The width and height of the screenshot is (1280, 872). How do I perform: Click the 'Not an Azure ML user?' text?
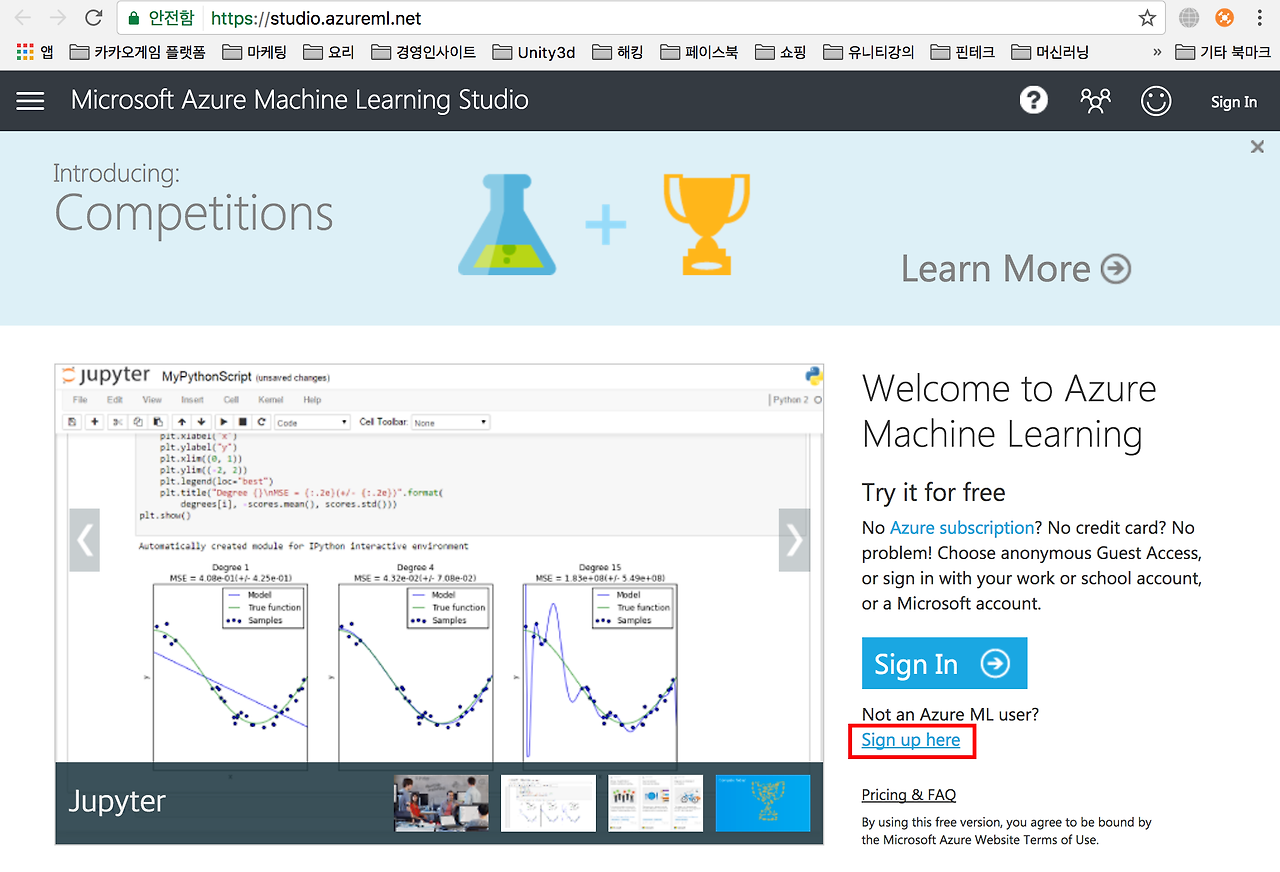[x=950, y=714]
